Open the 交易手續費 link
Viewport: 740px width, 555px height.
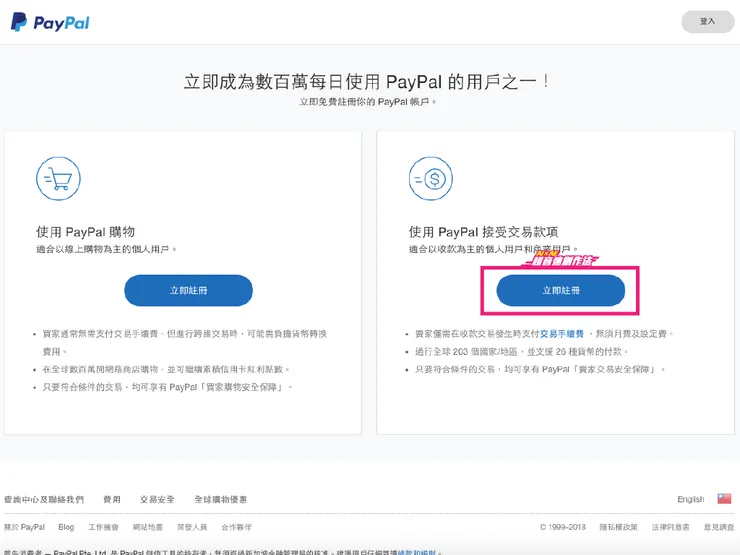pyautogui.click(x=562, y=334)
